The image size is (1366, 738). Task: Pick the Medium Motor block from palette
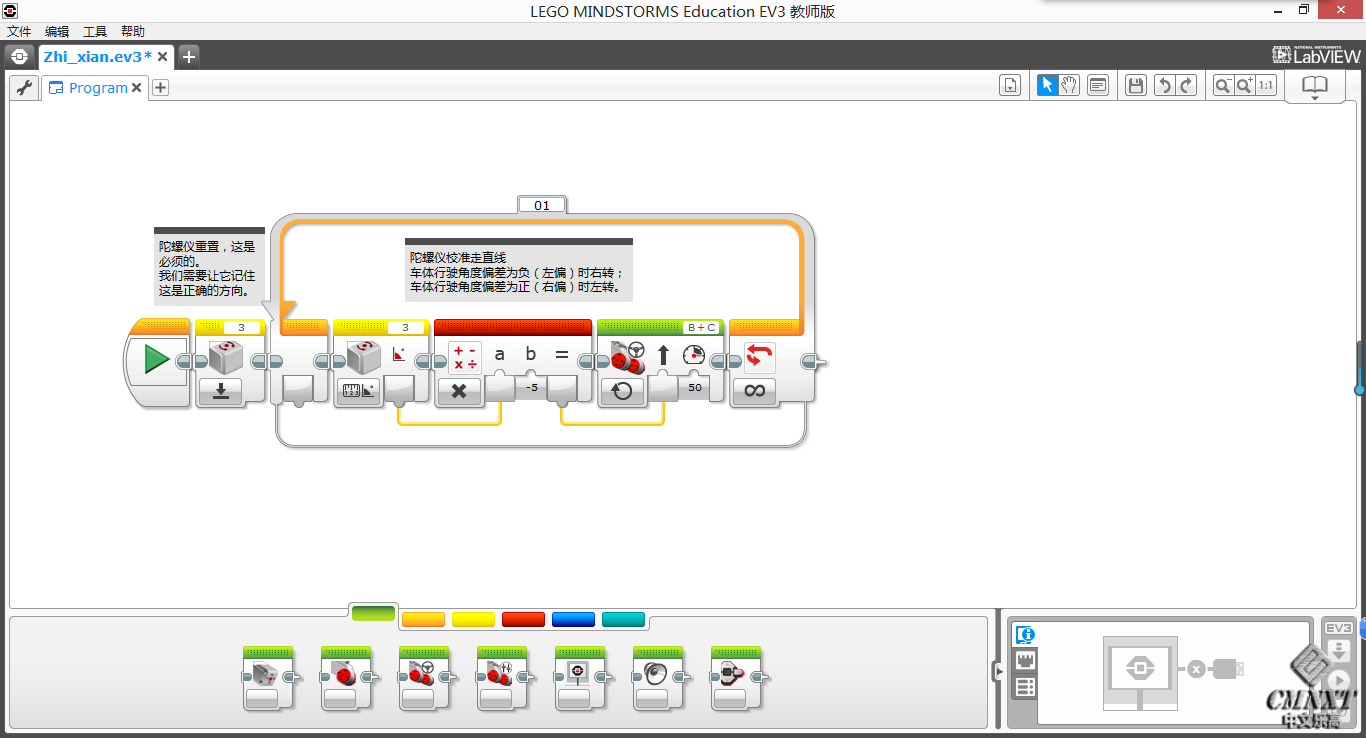tap(268, 678)
